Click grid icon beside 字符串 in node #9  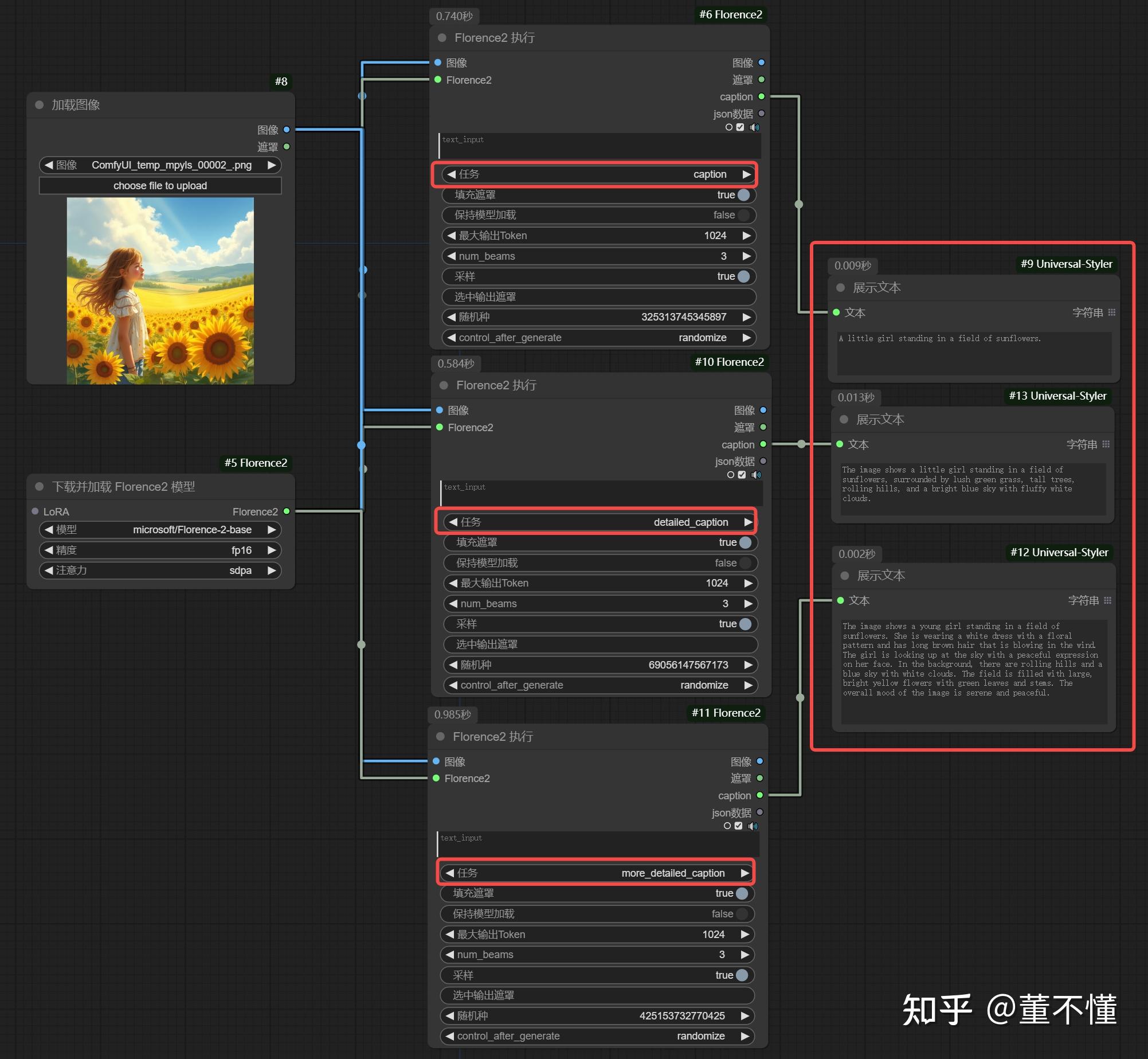(1112, 312)
